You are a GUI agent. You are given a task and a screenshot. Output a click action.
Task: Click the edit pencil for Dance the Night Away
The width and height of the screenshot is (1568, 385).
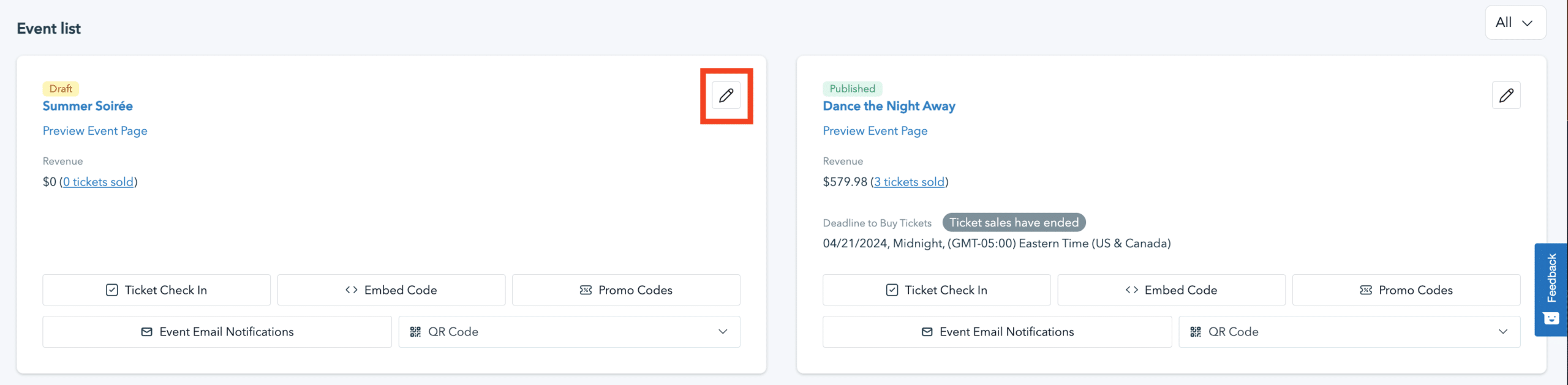click(x=1506, y=95)
